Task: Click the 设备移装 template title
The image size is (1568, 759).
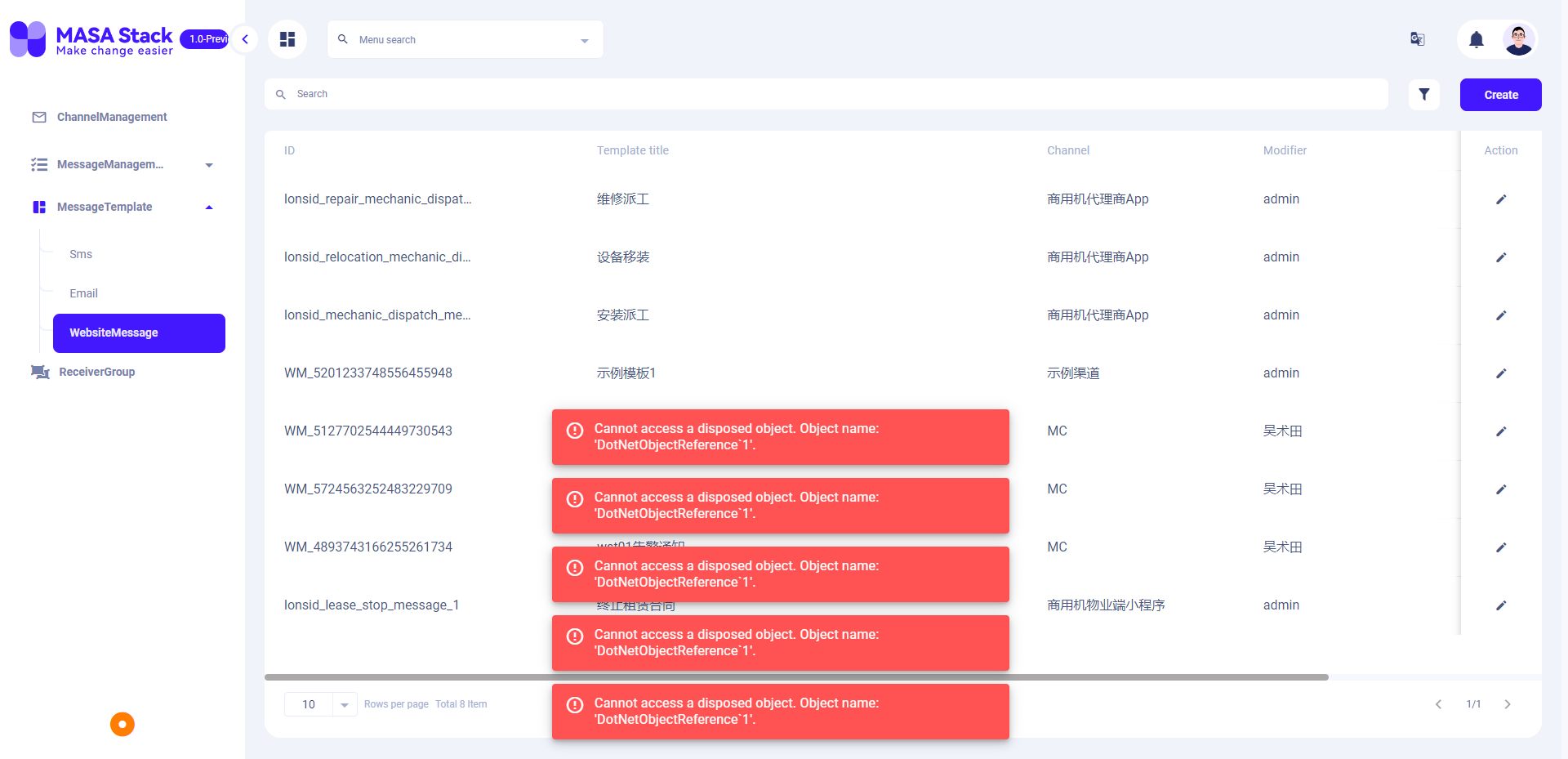Action: (623, 257)
